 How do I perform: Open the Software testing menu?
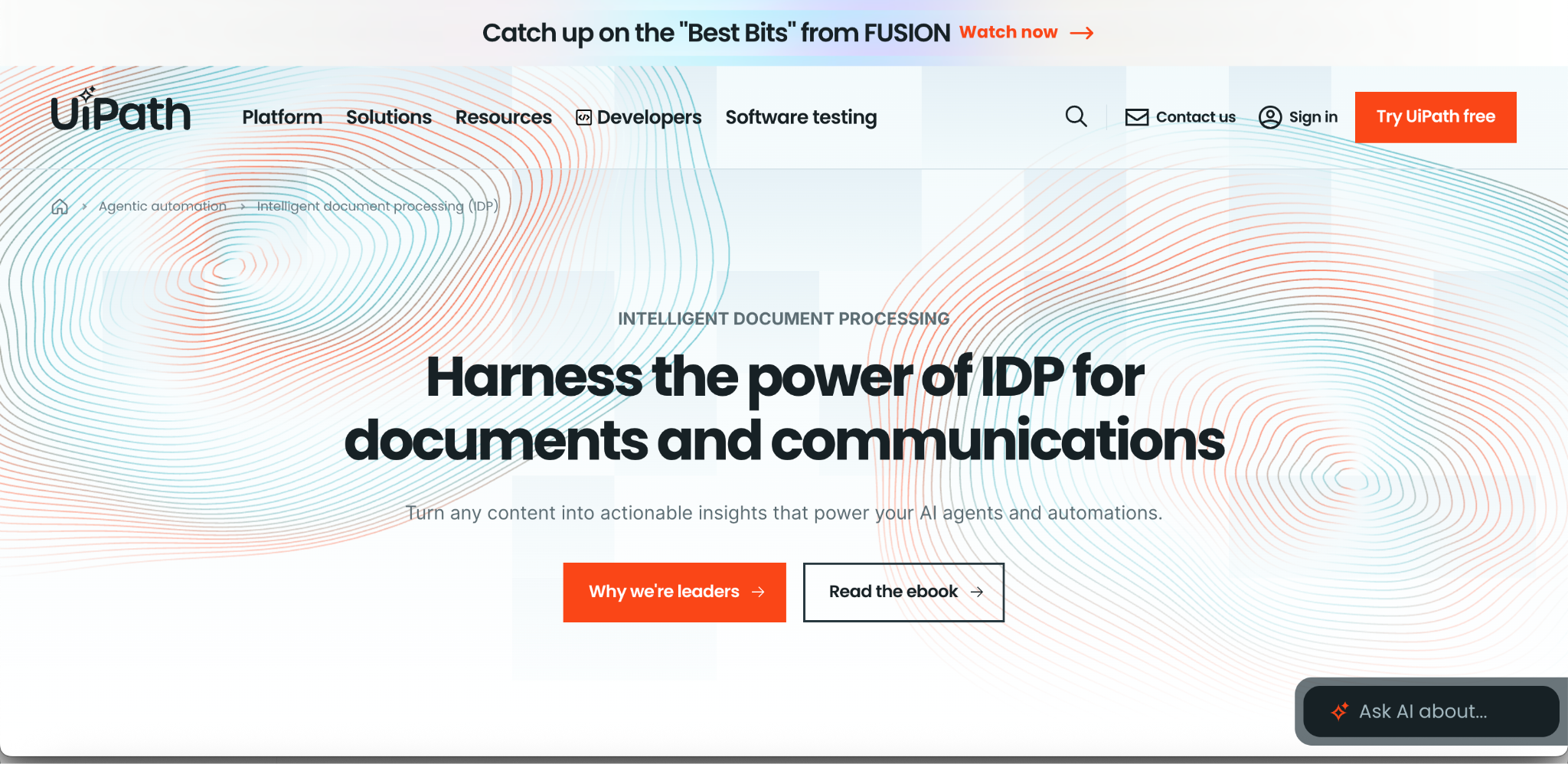tap(801, 117)
